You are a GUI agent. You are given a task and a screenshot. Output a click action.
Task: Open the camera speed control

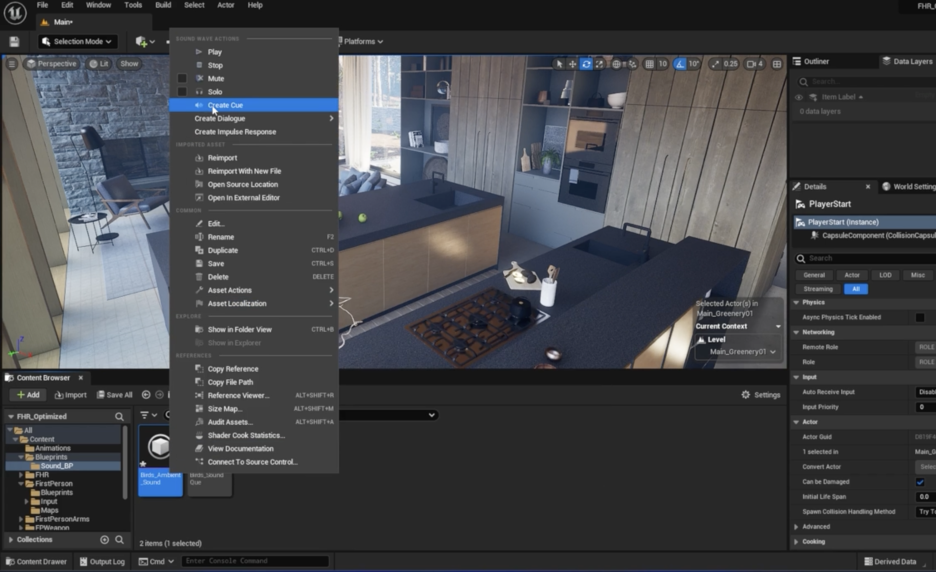(x=755, y=63)
